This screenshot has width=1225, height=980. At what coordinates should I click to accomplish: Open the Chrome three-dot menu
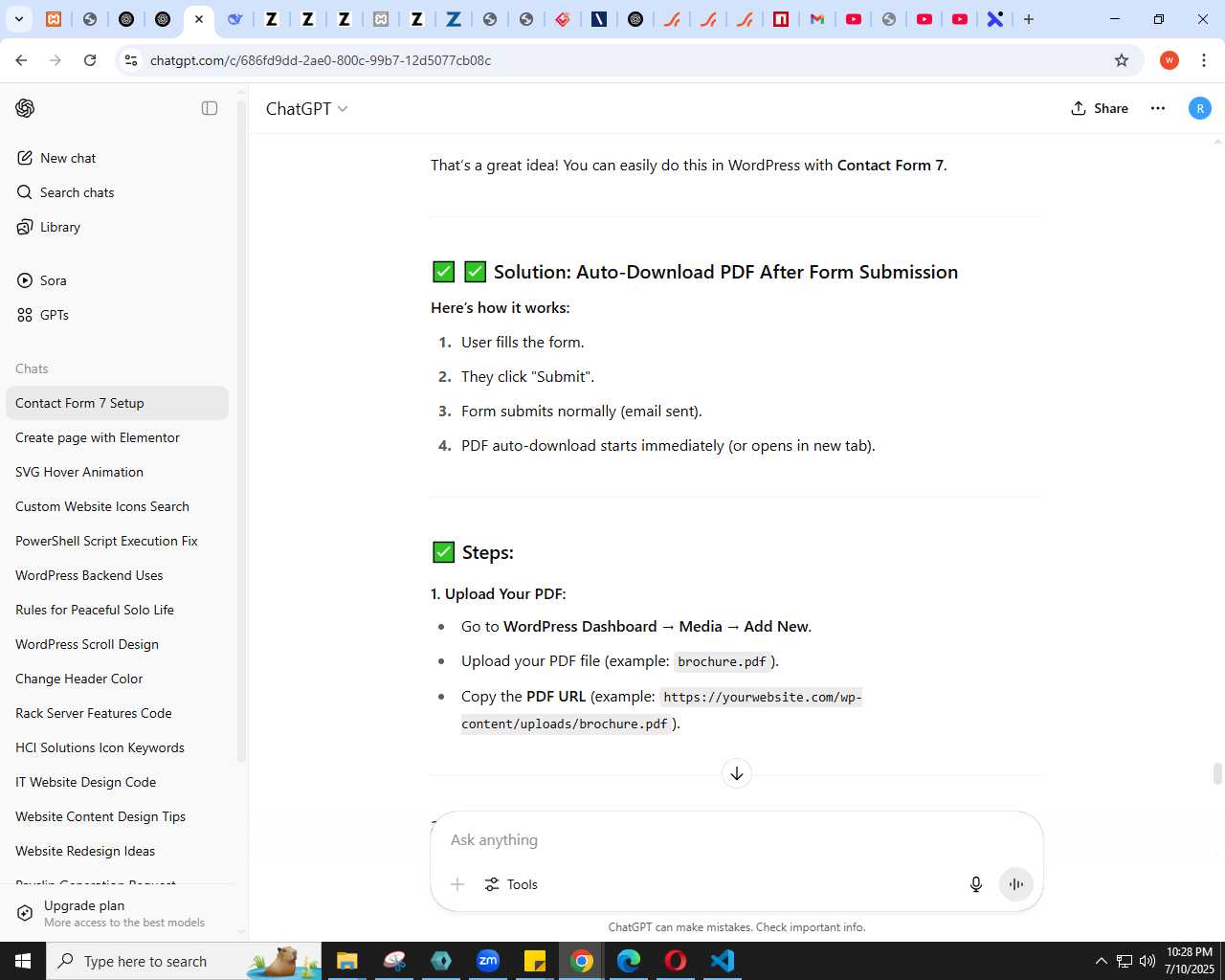pyautogui.click(x=1204, y=60)
